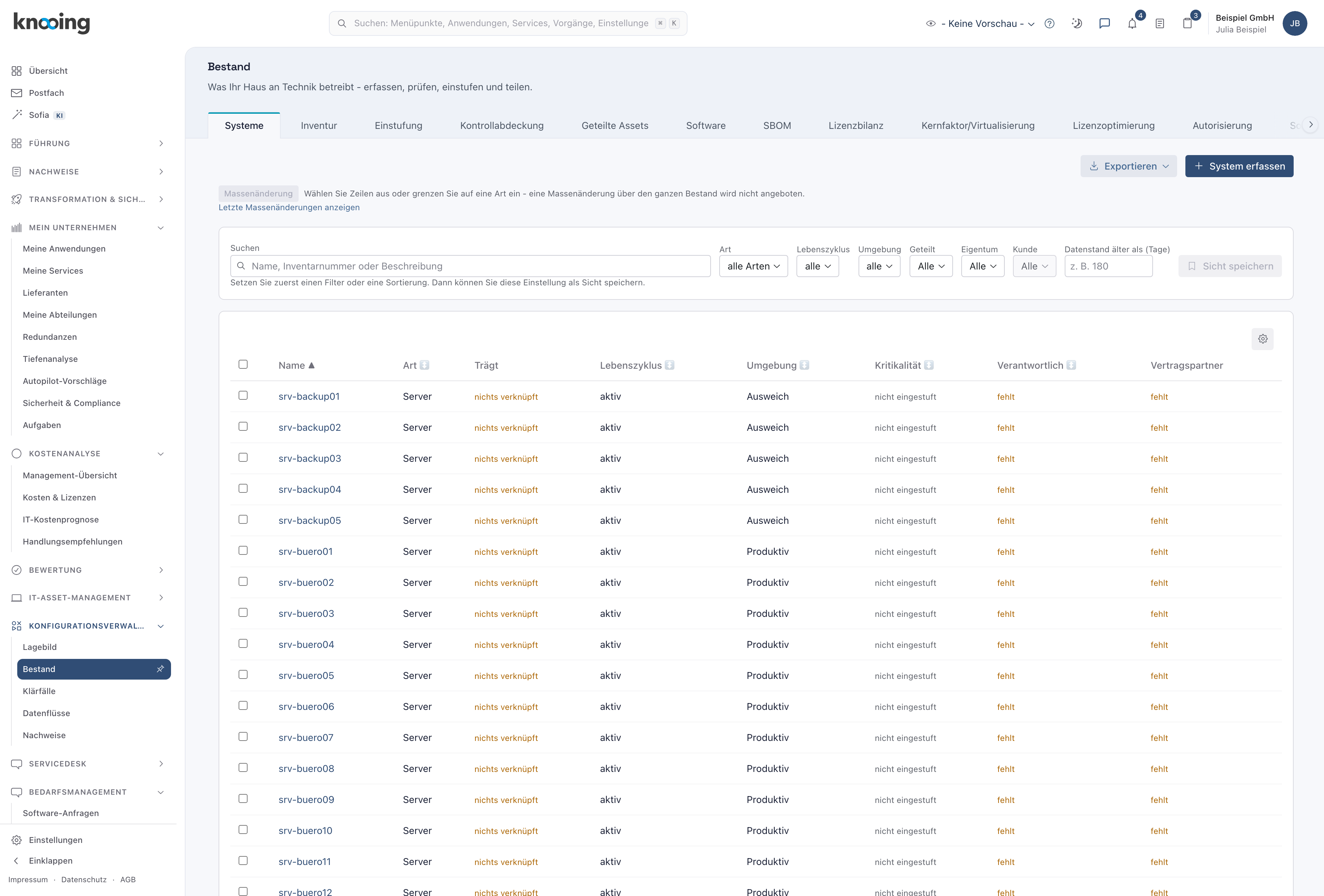This screenshot has height=896, width=1324.
Task: Check the srv-buero11 row checkbox
Action: click(x=243, y=861)
